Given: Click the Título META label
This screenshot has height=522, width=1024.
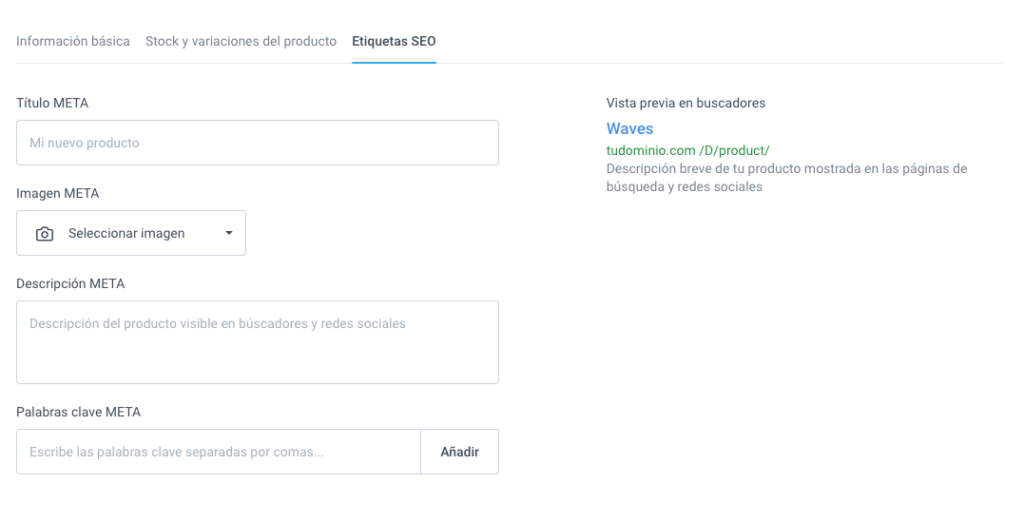Looking at the screenshot, I should coord(52,103).
